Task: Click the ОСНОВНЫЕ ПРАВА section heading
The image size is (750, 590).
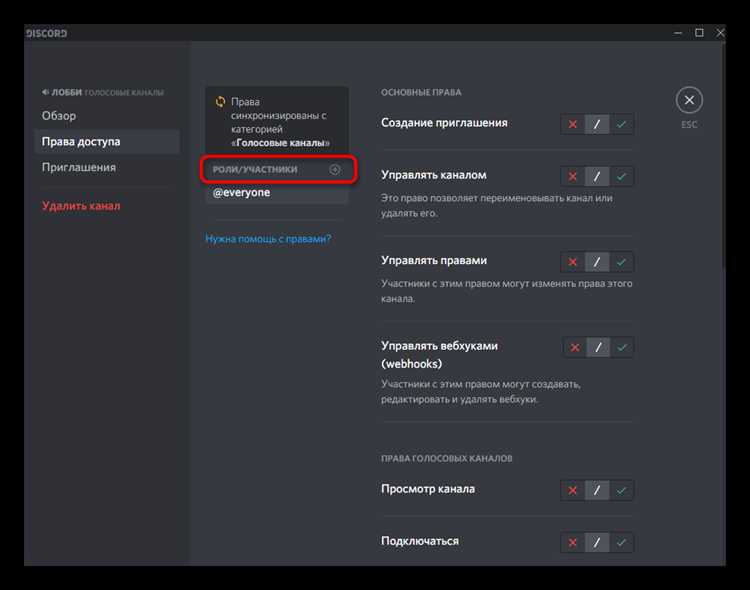Action: pos(421,92)
